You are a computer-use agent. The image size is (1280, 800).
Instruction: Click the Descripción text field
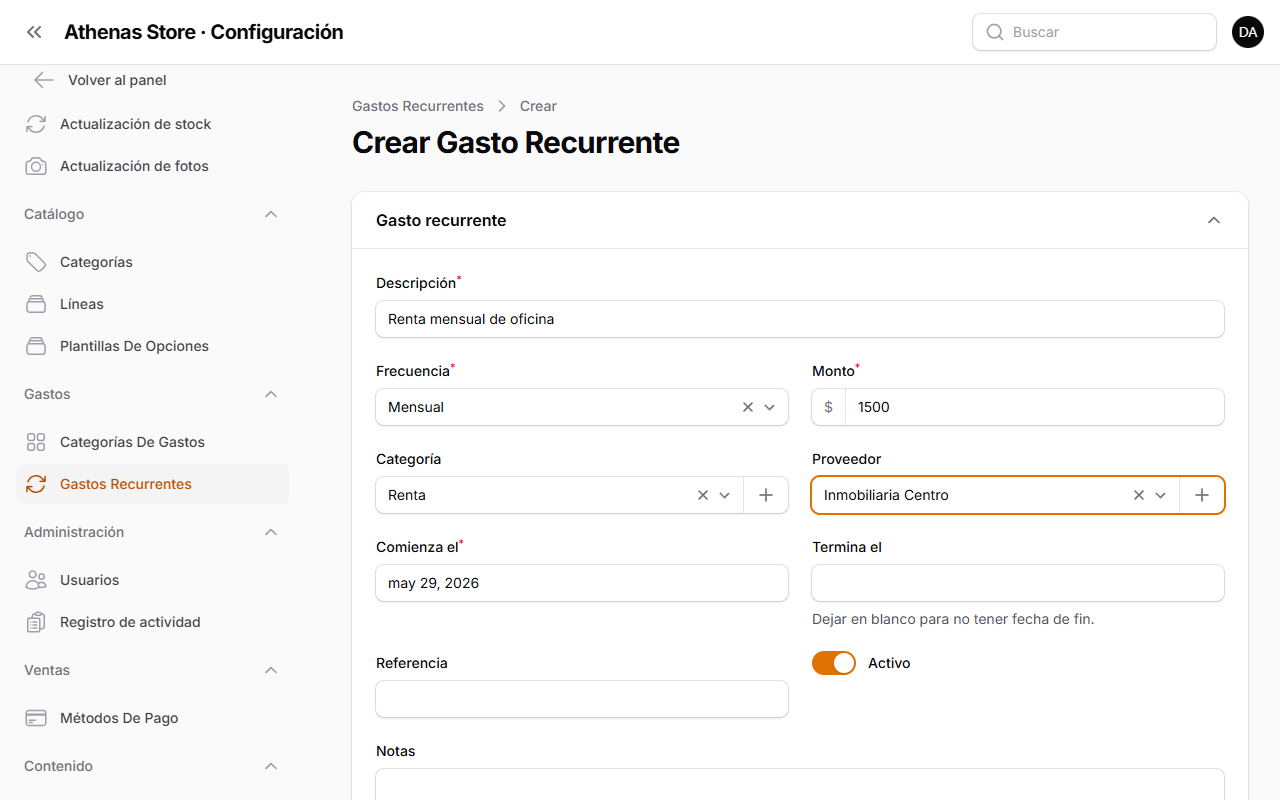(x=800, y=319)
